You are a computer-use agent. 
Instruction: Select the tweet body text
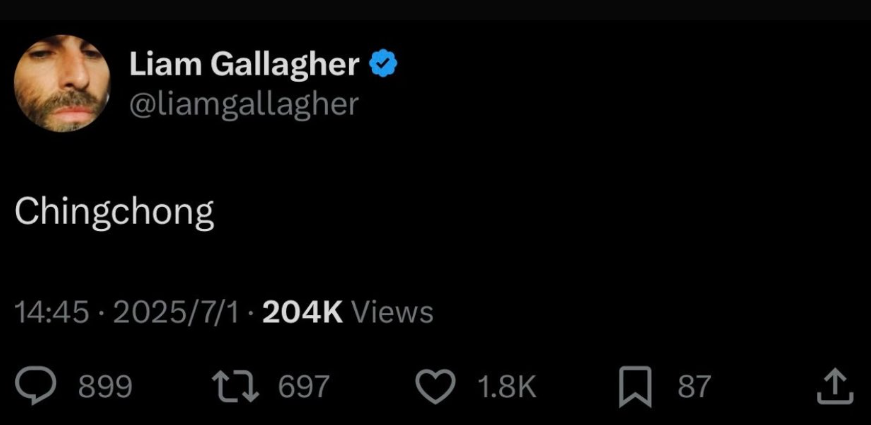click(x=115, y=212)
